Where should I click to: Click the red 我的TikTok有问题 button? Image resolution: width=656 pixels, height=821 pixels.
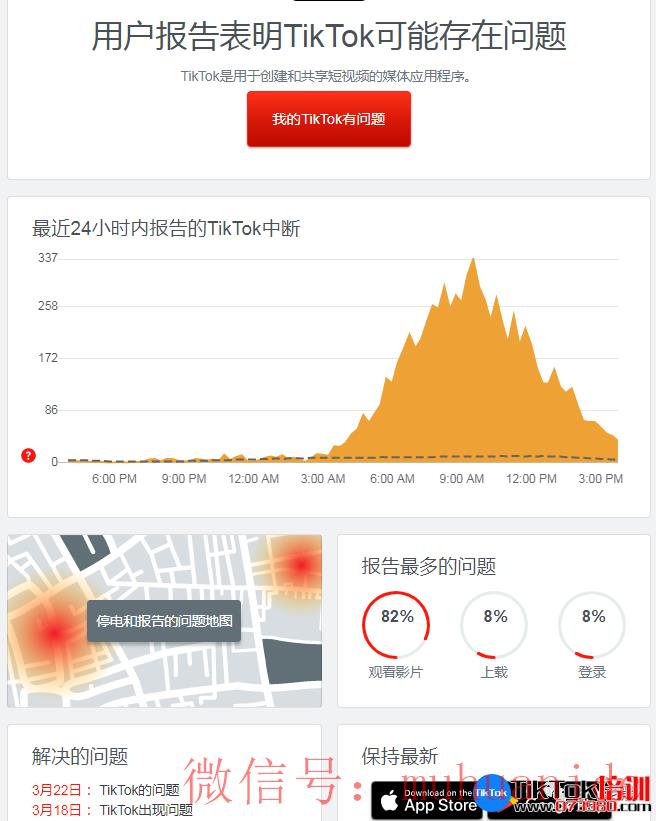click(329, 119)
